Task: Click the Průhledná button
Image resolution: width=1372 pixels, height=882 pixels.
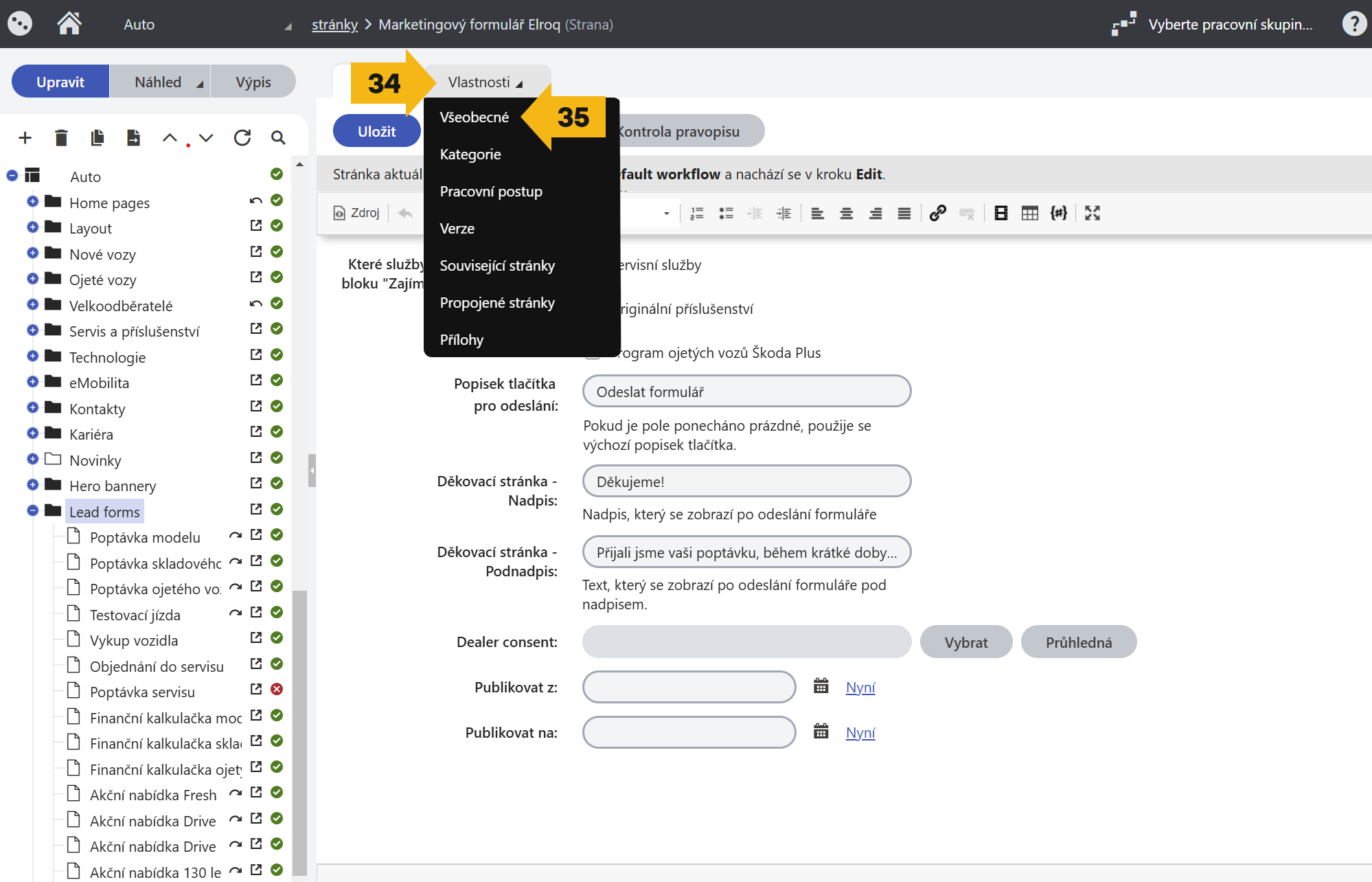Action: (x=1079, y=642)
